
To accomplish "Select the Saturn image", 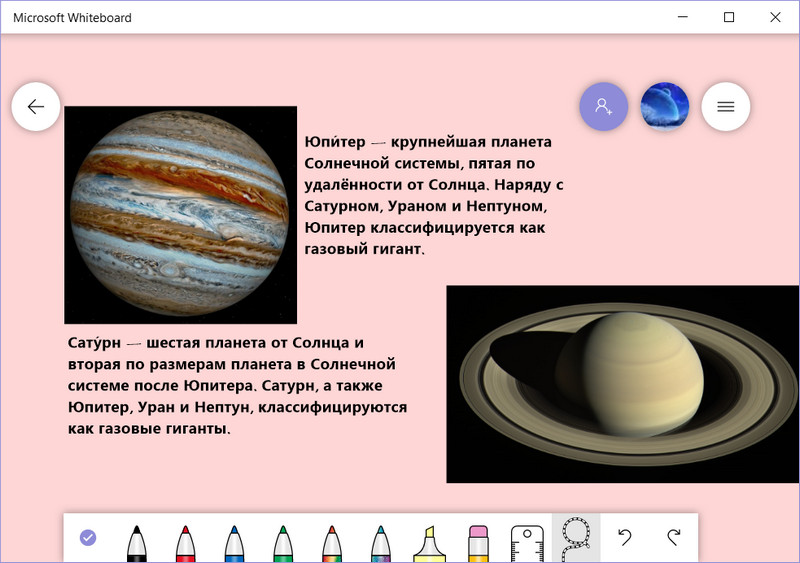I will coord(623,384).
